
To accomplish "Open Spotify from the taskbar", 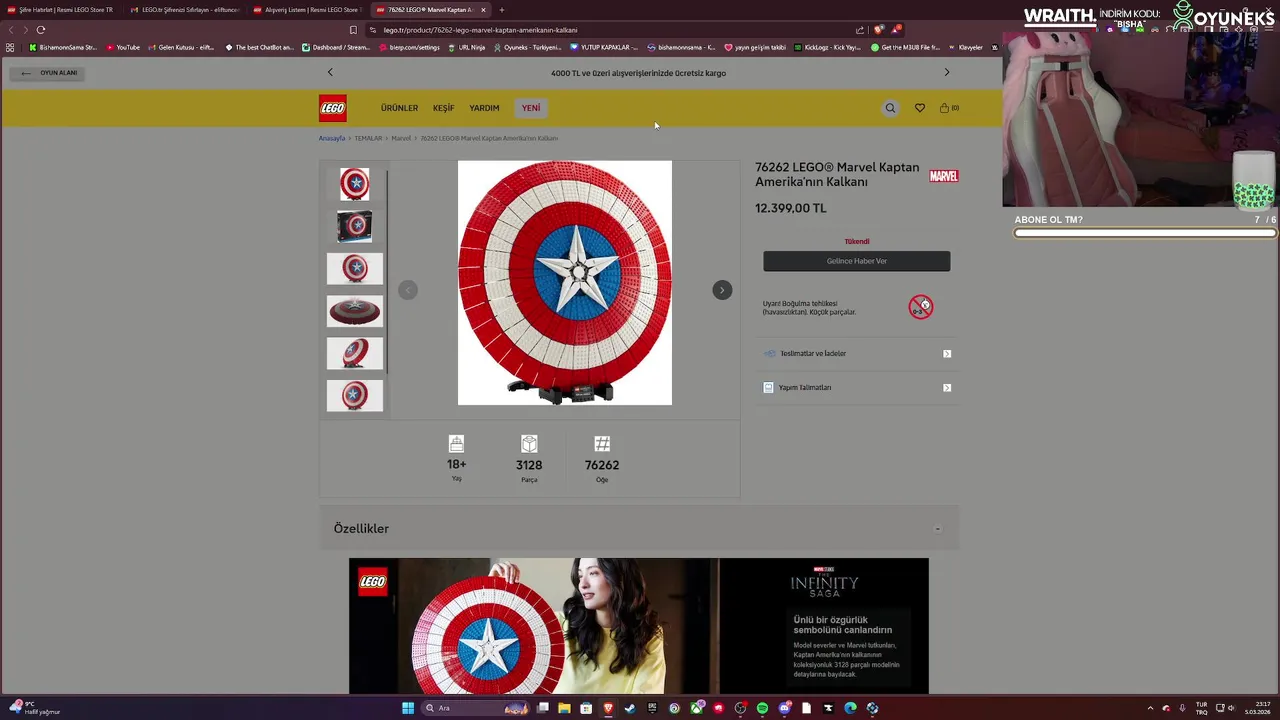I will click(x=762, y=708).
